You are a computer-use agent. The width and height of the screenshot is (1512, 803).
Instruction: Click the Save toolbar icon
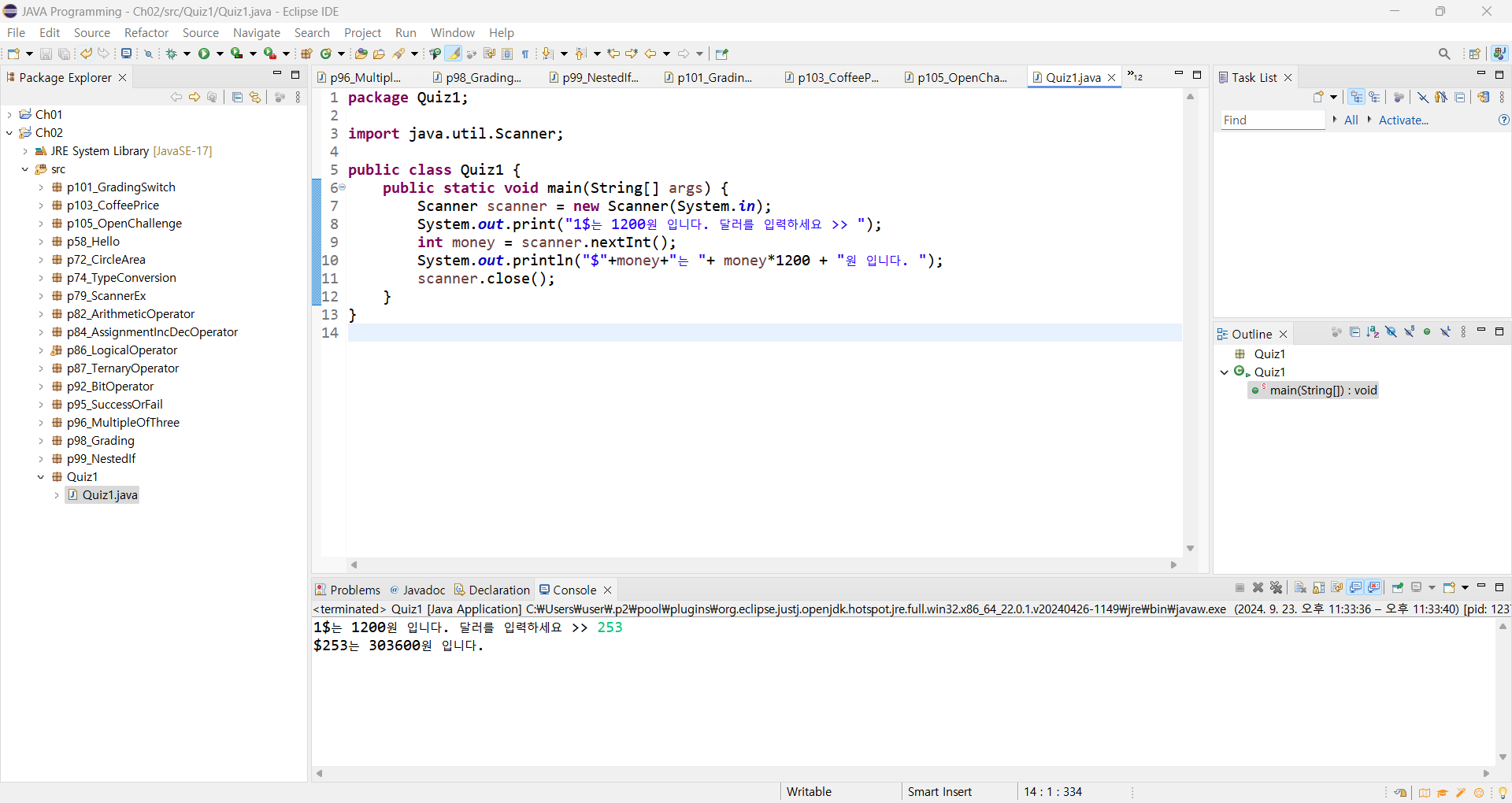46,54
